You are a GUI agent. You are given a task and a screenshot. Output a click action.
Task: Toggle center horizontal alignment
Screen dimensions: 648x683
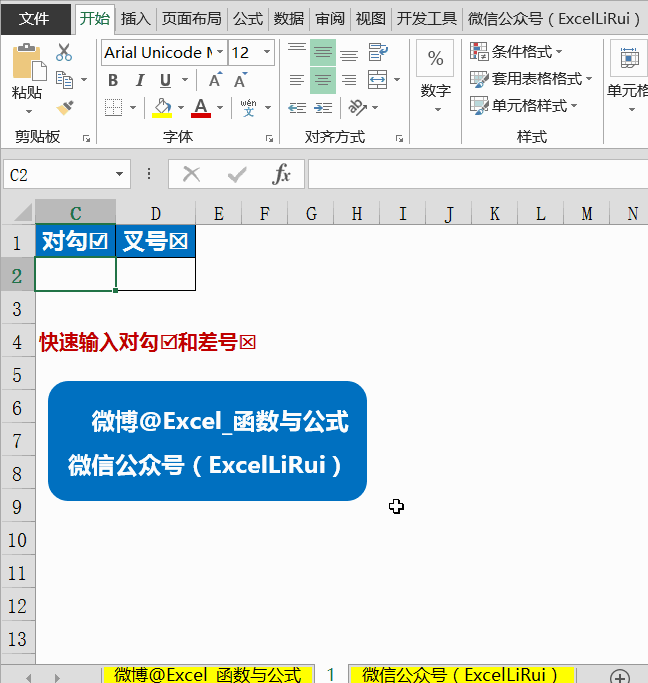pos(323,80)
